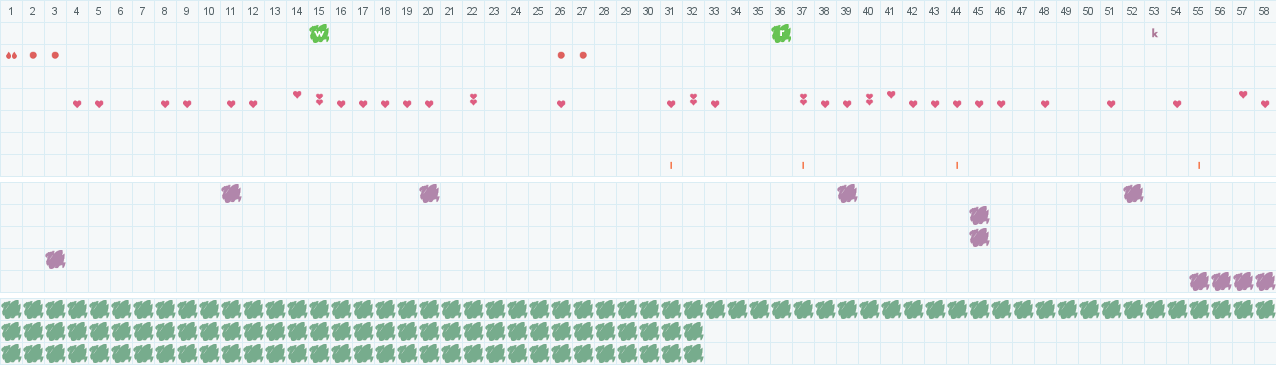Screen dimensions: 1276x365
Task: Select the purple 'k' marker on day 53
Action: [x=1154, y=33]
